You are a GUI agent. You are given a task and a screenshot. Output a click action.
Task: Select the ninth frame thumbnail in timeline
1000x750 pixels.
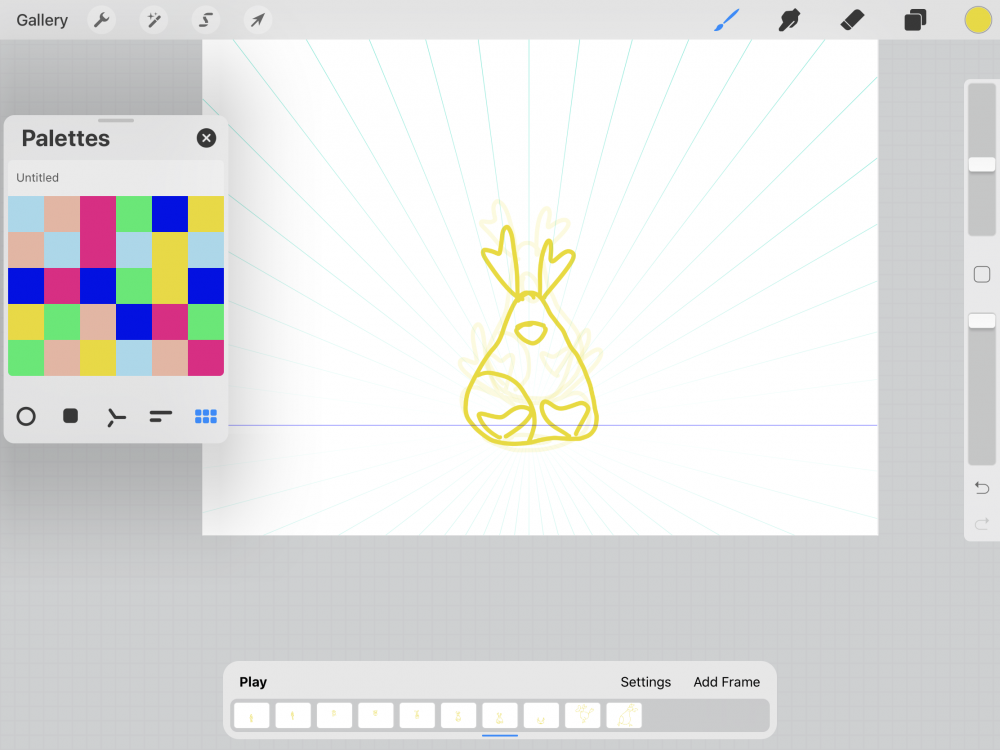[x=583, y=716]
